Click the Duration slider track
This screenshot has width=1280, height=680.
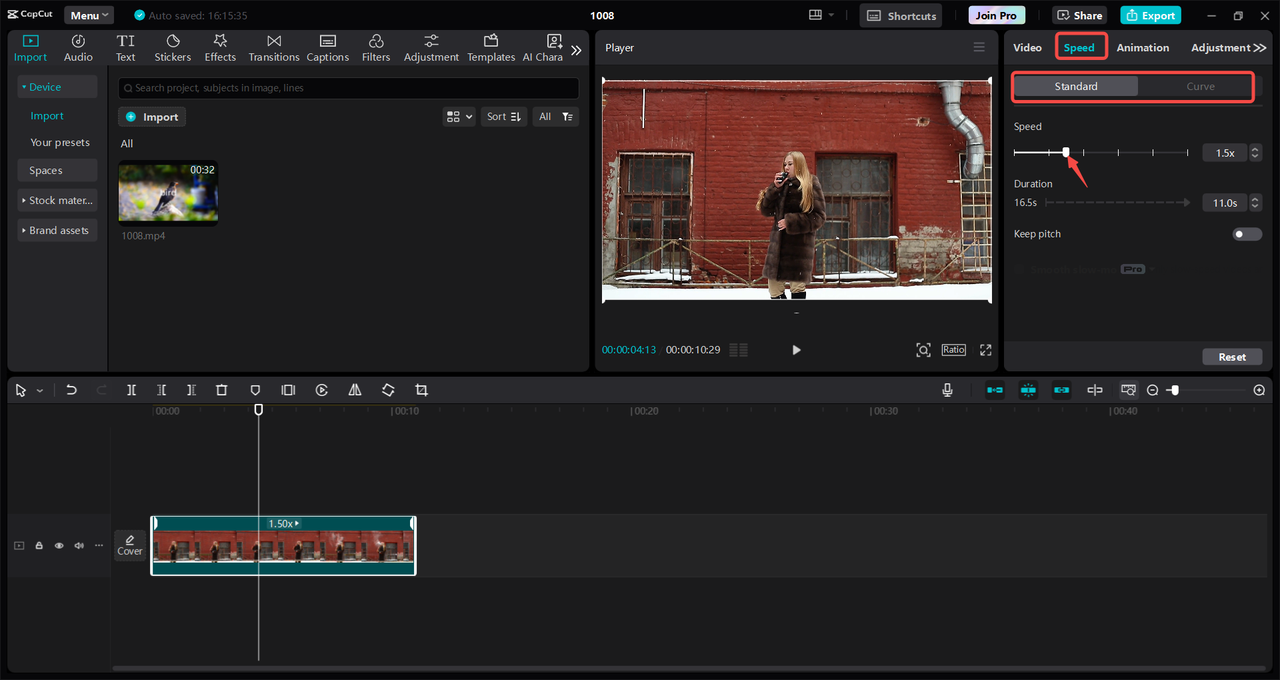[1117, 202]
